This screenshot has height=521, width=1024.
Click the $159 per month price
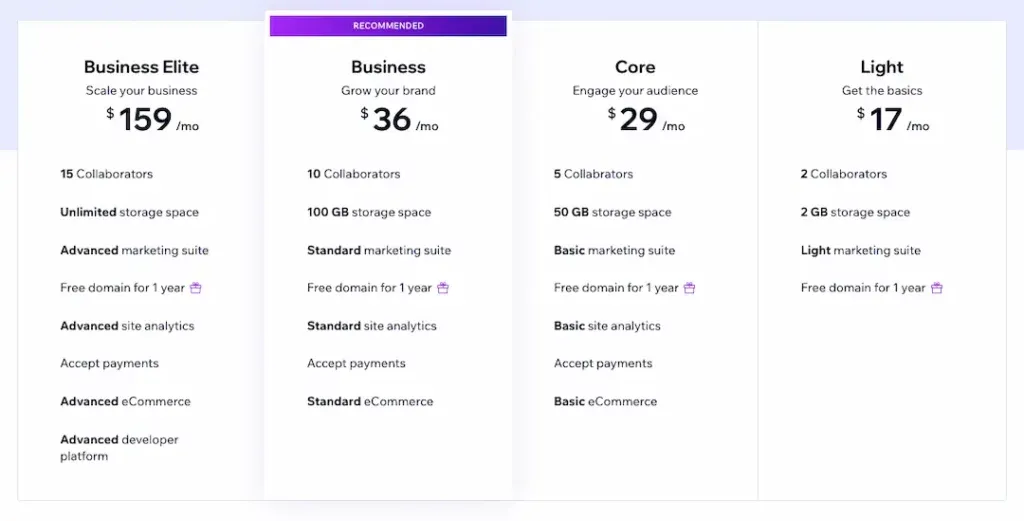point(153,120)
